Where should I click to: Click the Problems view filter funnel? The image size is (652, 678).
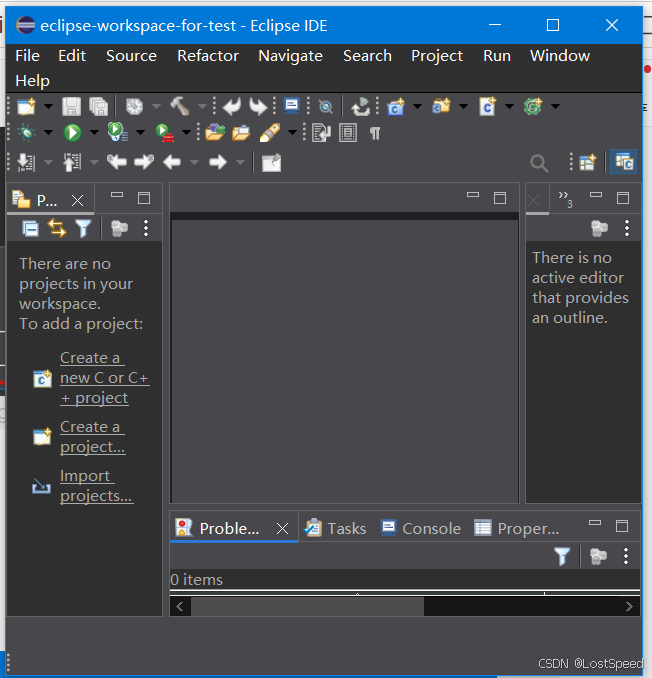pos(562,556)
